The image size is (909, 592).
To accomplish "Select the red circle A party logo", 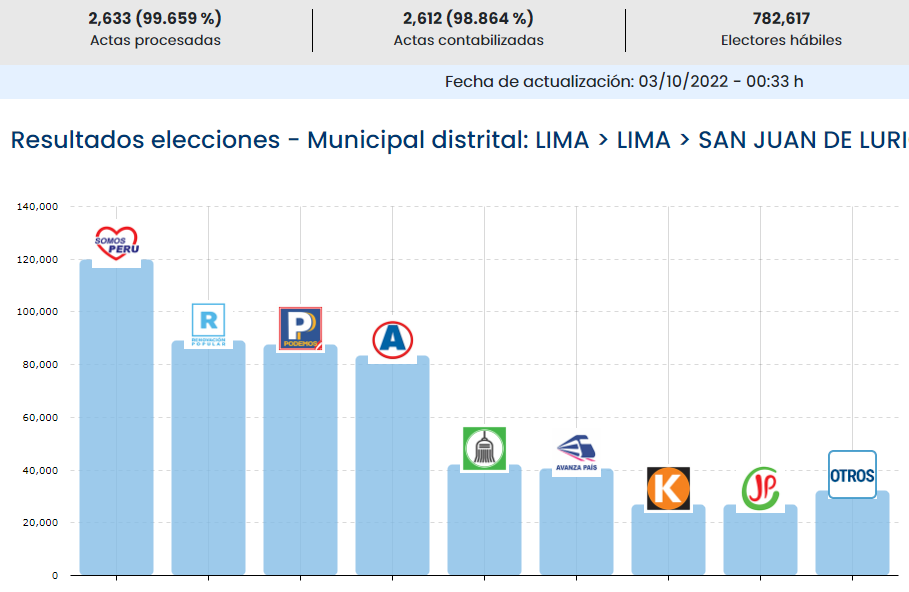I will (x=392, y=340).
